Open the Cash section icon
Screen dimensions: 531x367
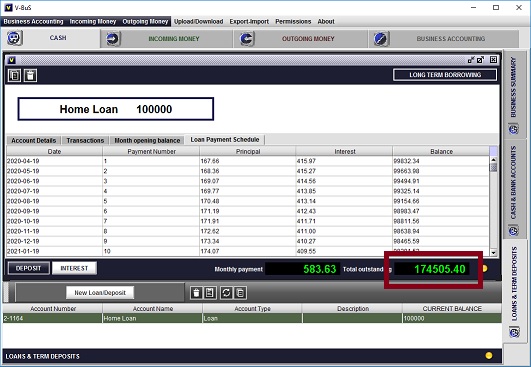point(15,38)
